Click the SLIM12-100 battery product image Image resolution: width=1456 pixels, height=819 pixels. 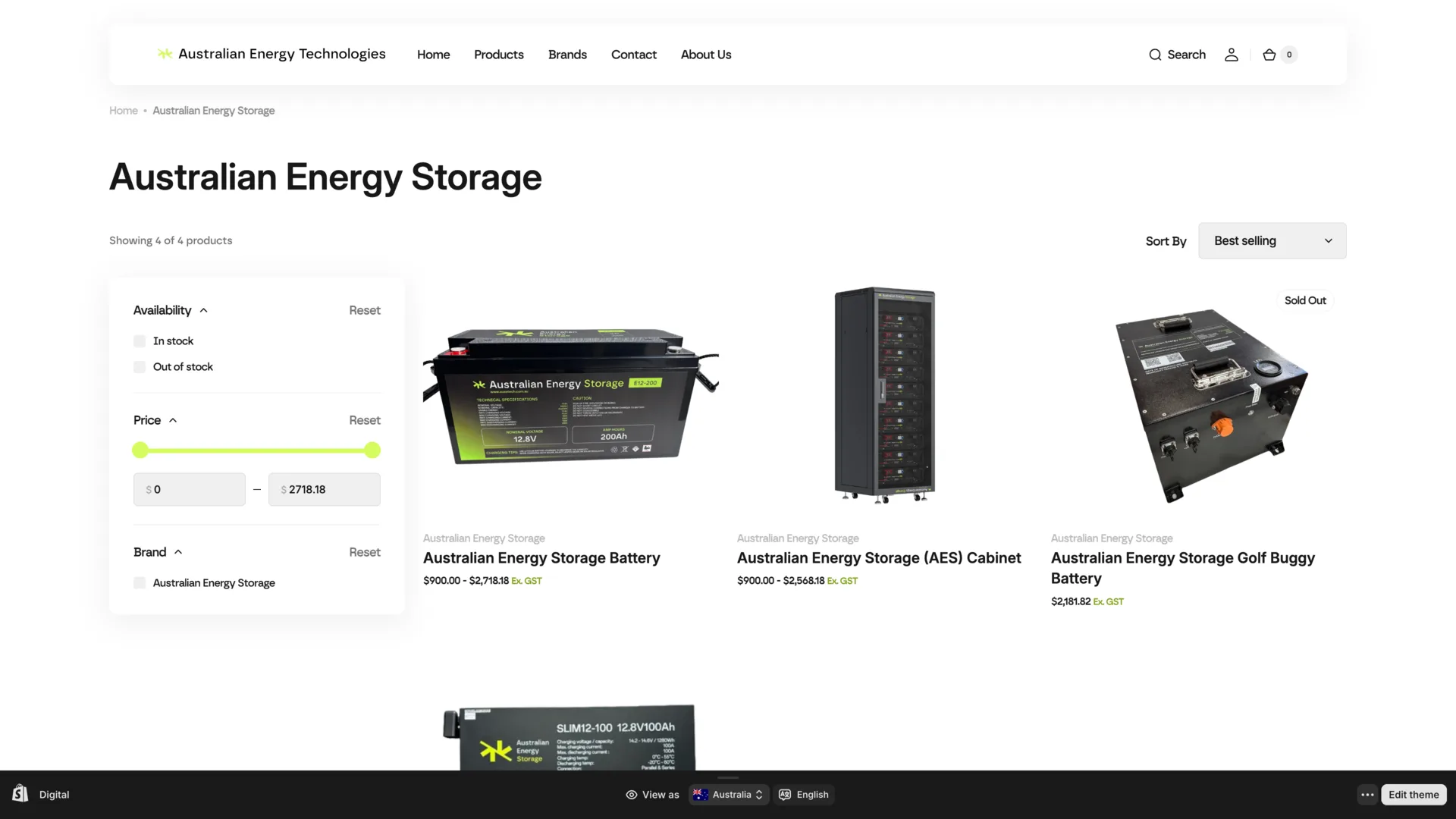(x=569, y=737)
